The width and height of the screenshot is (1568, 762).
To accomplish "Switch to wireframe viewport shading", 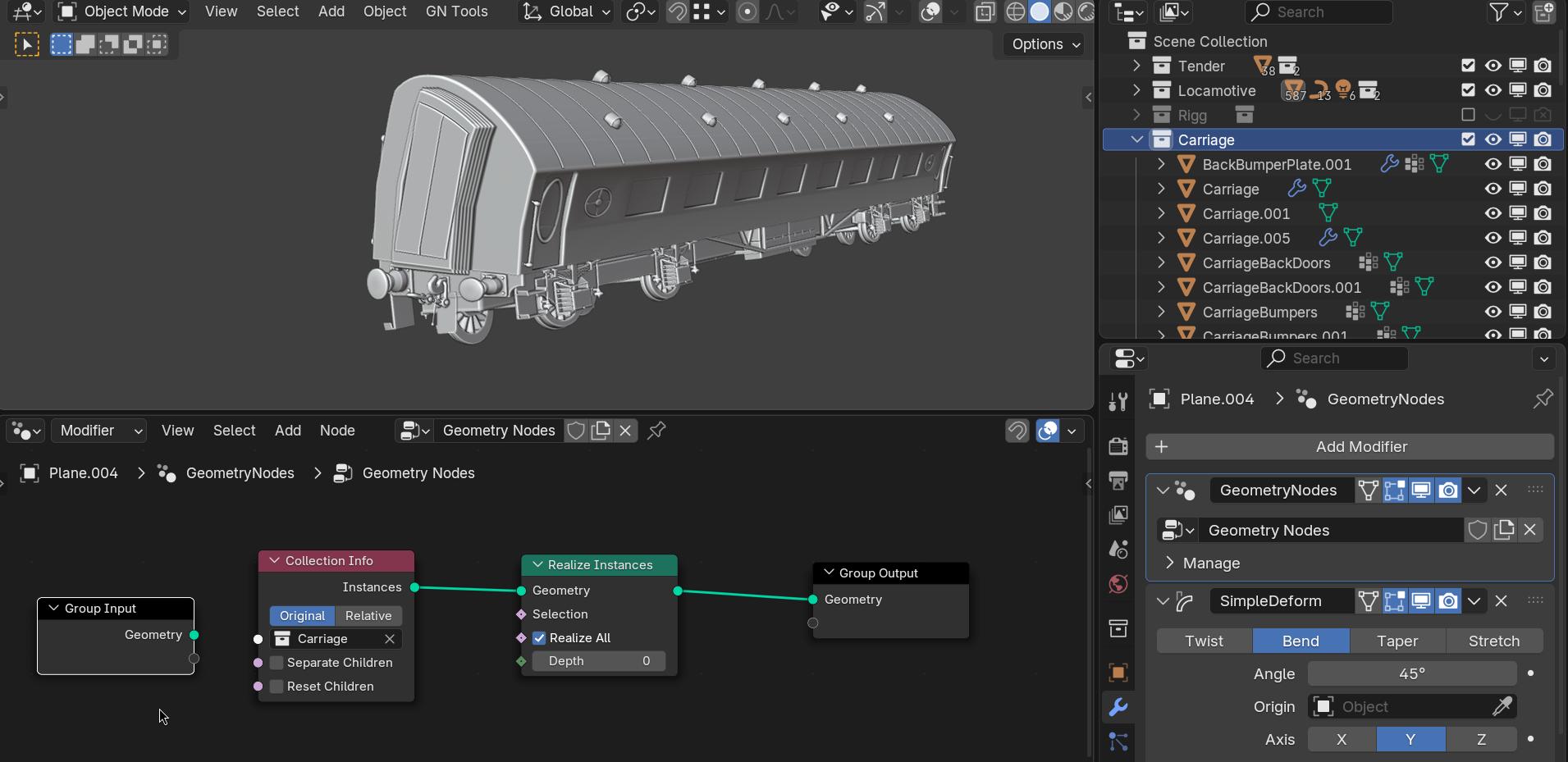I will coord(1016,11).
